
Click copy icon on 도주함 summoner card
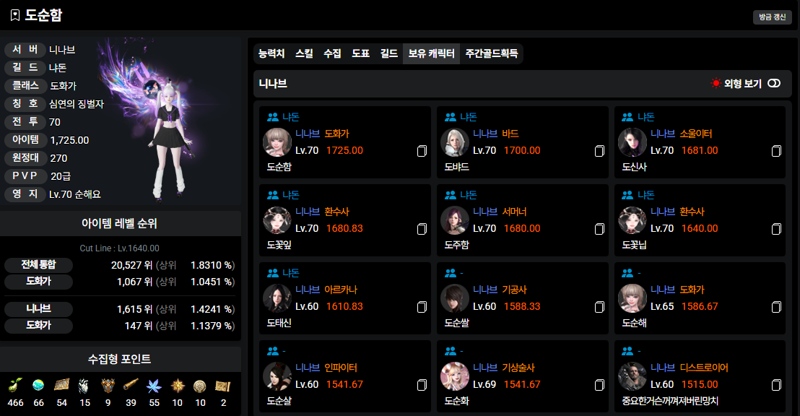tap(599, 229)
